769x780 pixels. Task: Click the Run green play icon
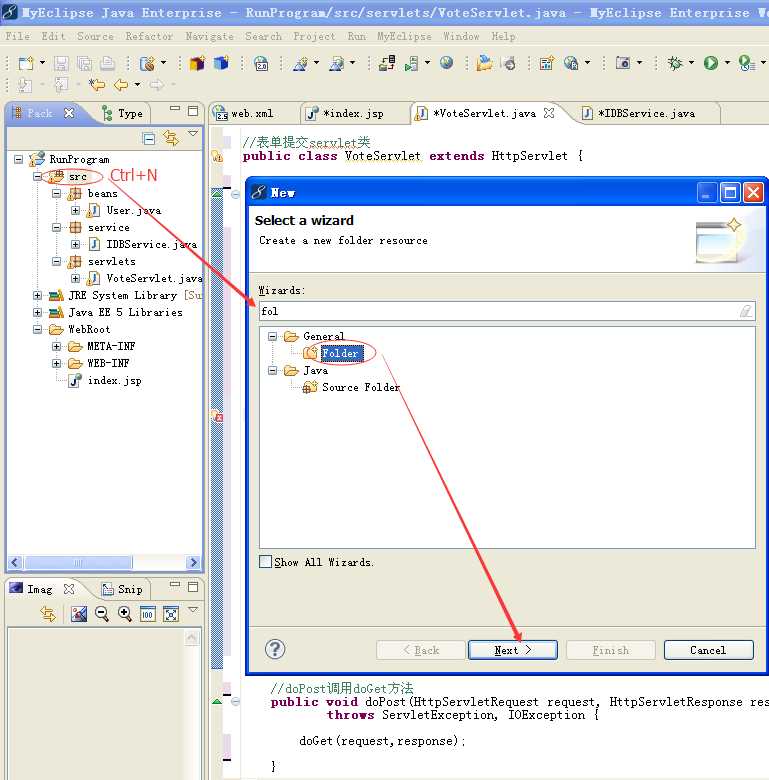point(711,63)
